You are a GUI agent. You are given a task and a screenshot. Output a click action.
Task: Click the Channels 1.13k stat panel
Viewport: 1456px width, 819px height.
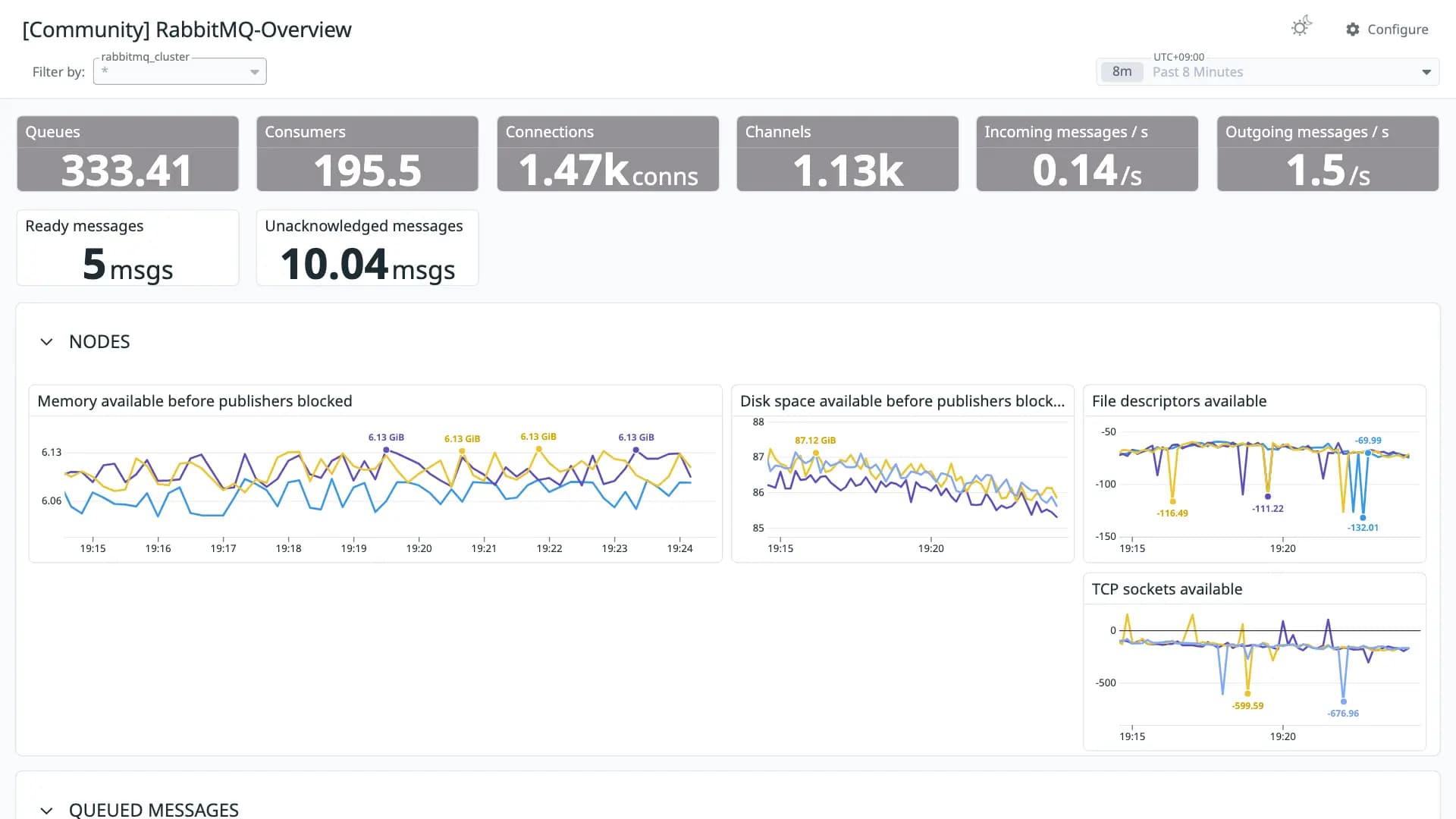[x=847, y=153]
